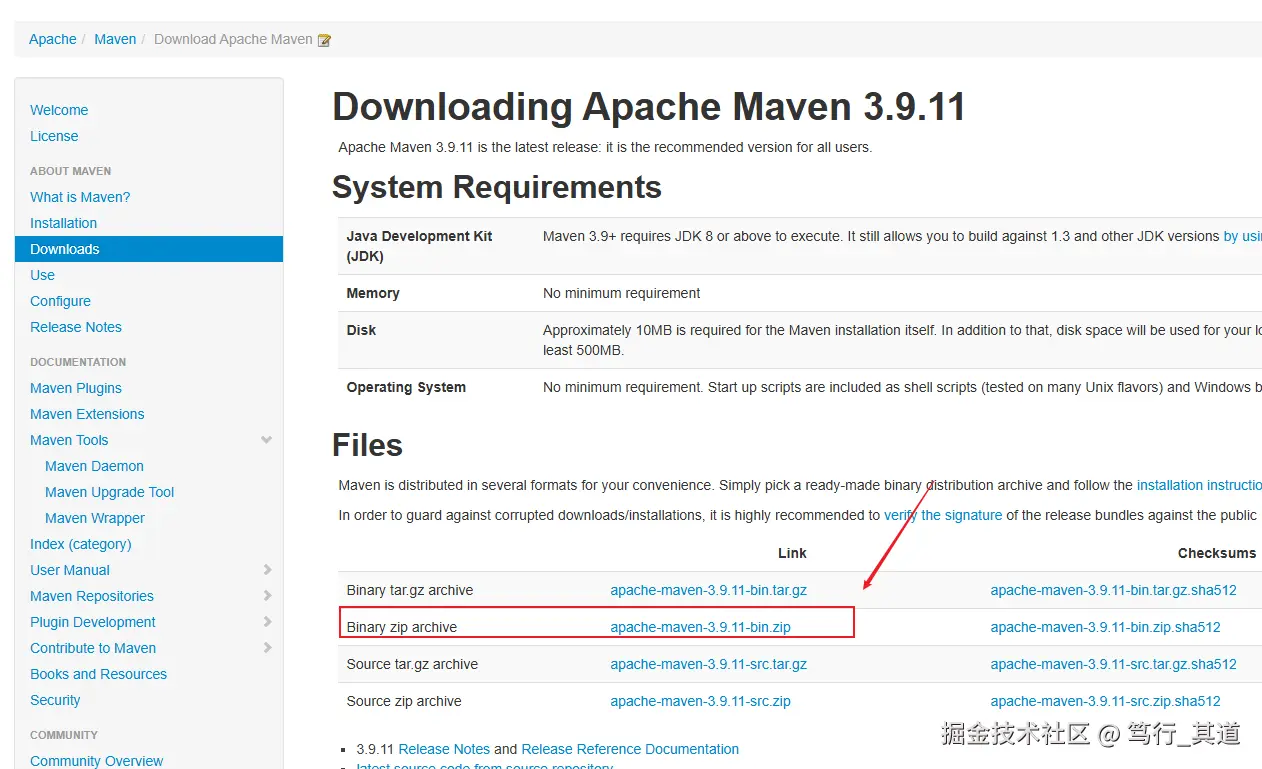Open the src.zip.sha512 checksum link

tap(1106, 701)
